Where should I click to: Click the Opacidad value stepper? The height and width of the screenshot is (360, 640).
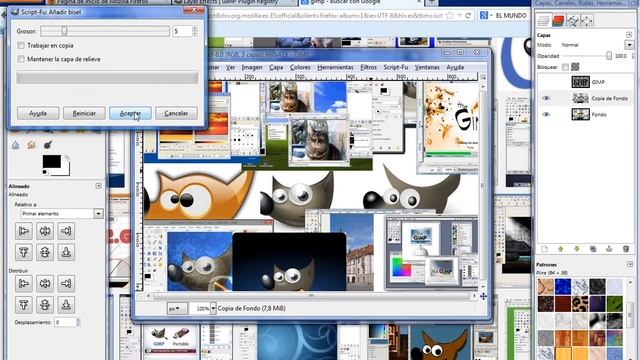coord(633,56)
